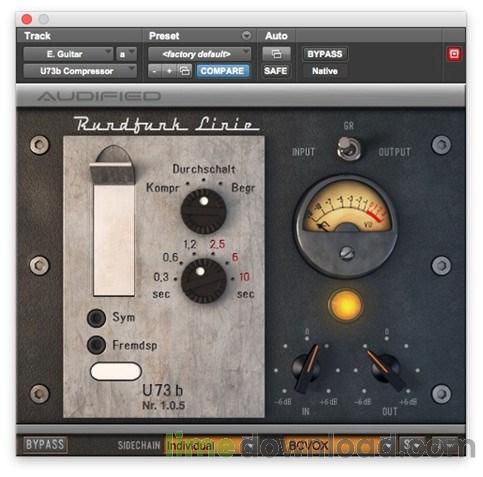This screenshot has width=483, height=477.
Task: Click the SAFE automation button
Action: coord(276,71)
